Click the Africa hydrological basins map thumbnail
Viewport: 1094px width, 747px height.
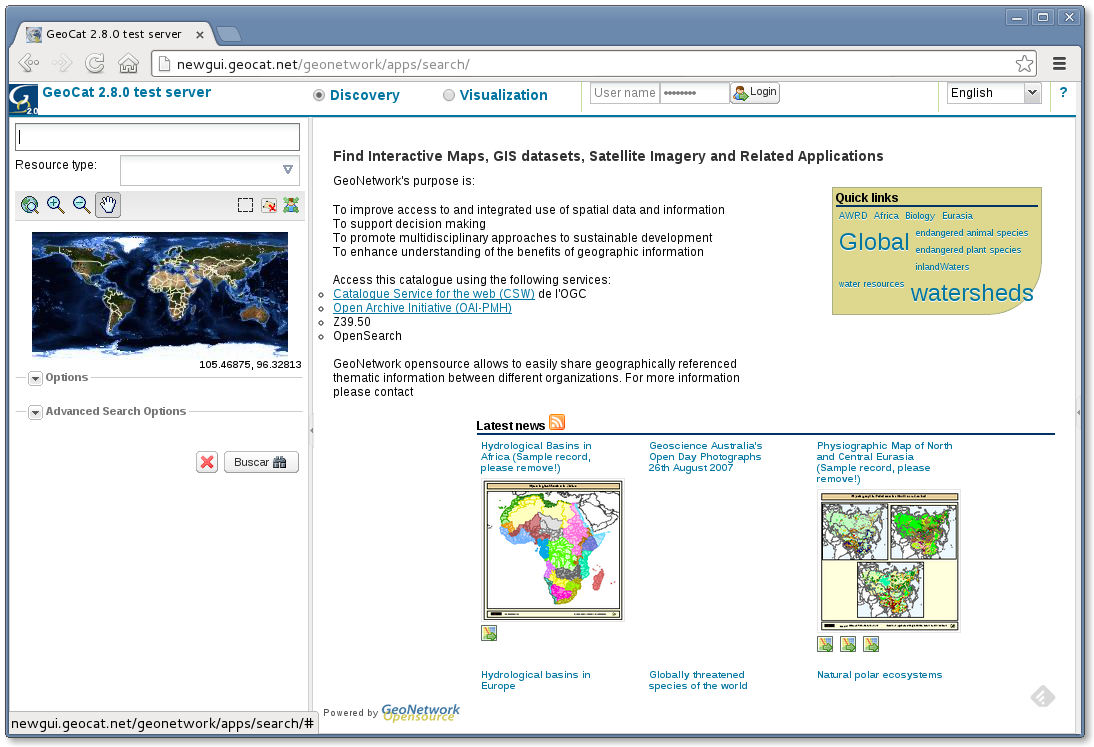pos(553,550)
